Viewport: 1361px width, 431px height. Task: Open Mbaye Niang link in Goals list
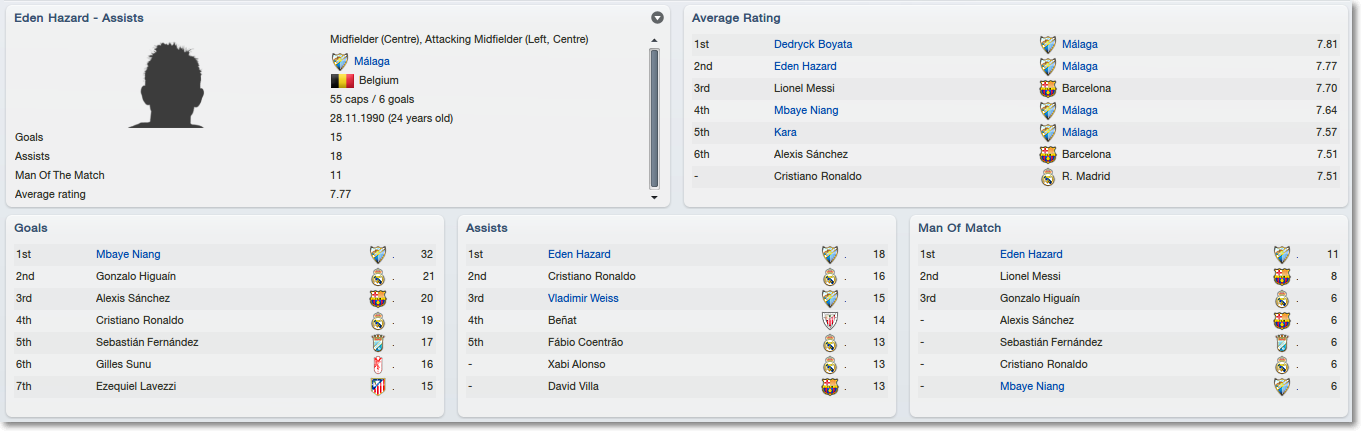coord(128,254)
